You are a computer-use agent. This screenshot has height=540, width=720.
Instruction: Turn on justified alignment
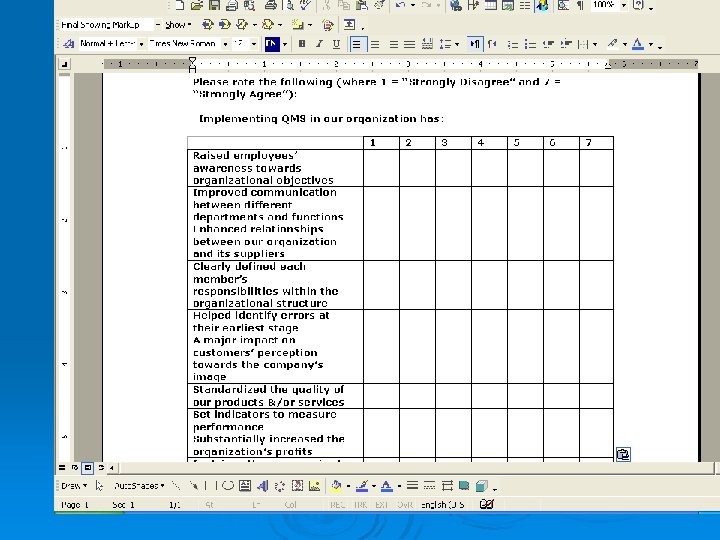point(409,44)
